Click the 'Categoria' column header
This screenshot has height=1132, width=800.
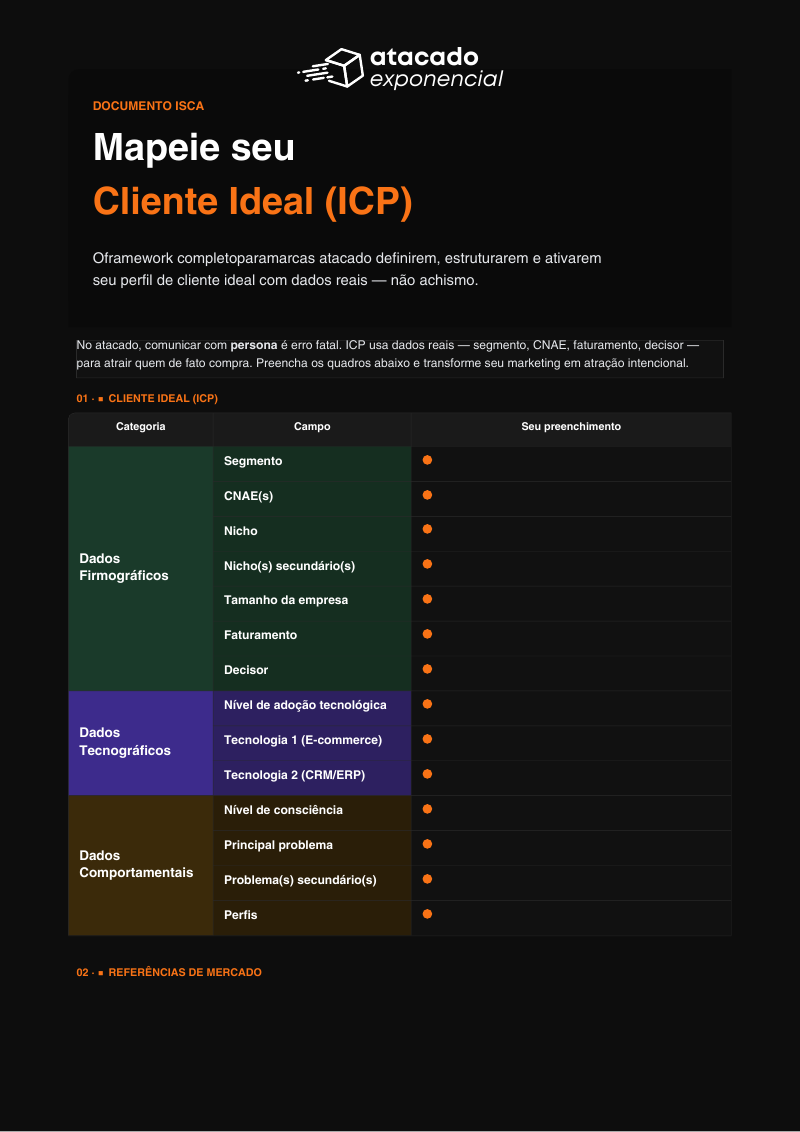pyautogui.click(x=141, y=427)
